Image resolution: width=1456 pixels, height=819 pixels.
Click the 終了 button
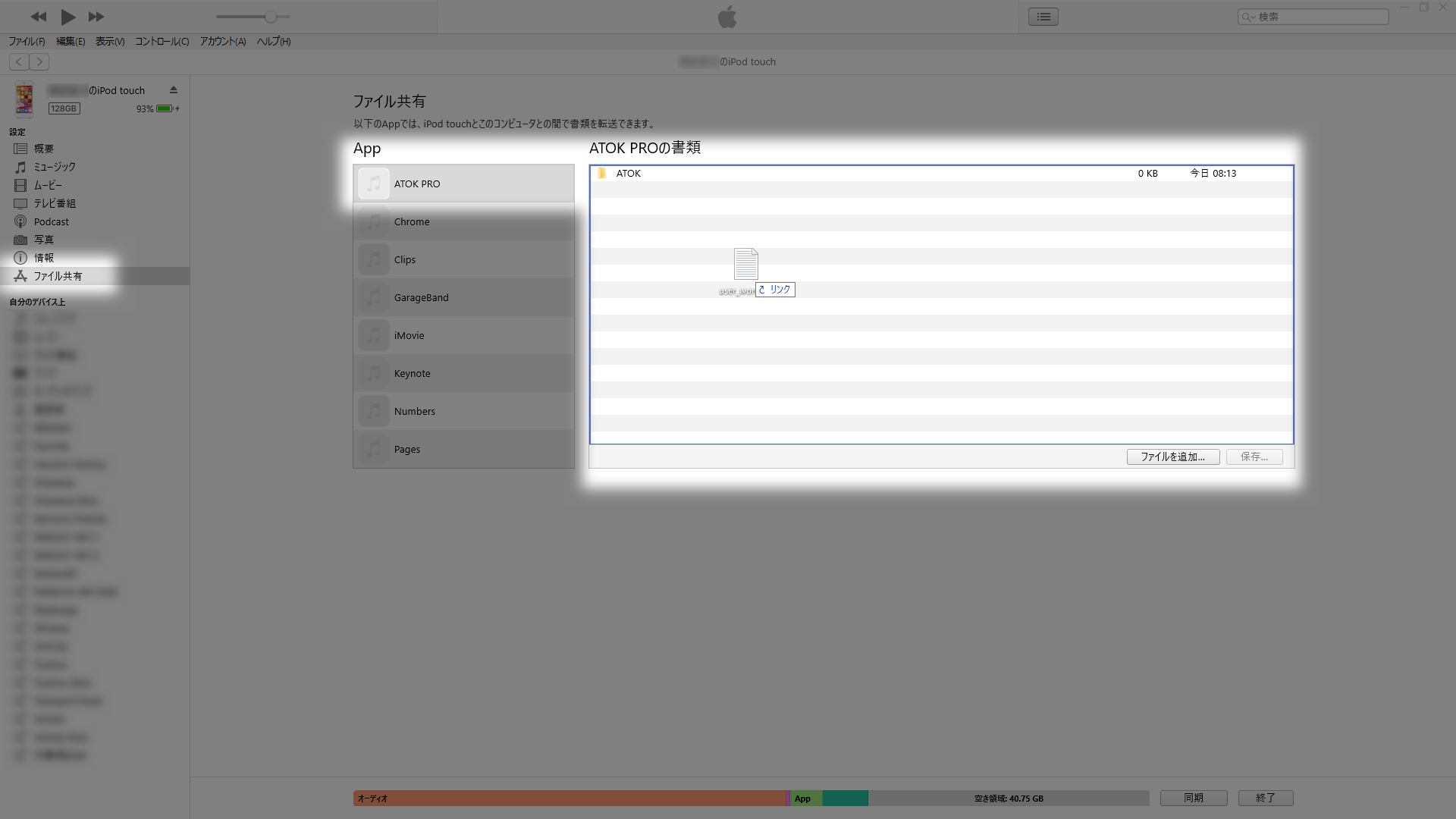tap(1266, 798)
